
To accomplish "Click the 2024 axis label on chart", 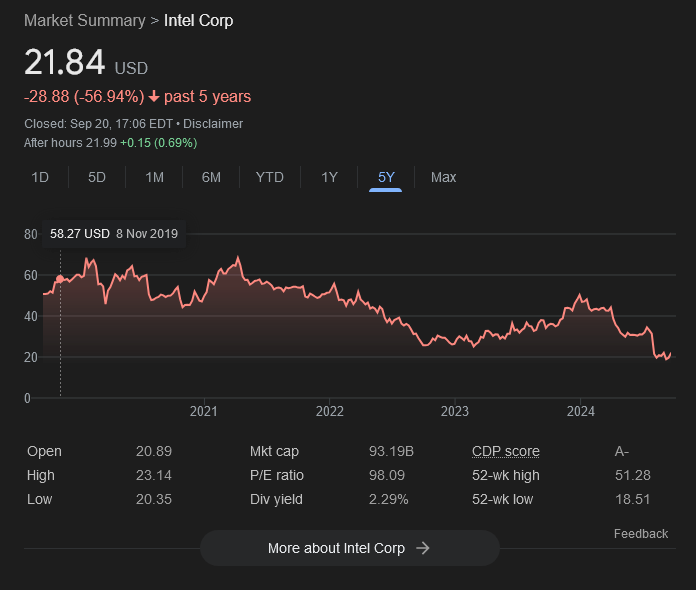I will 581,411.
